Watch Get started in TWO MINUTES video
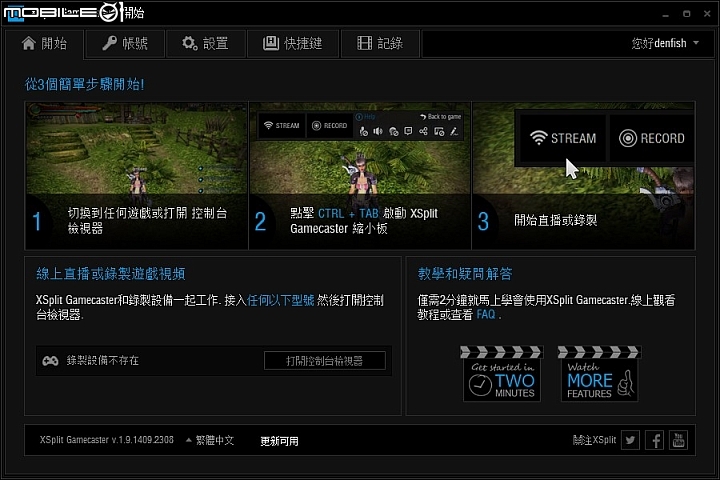 (502, 374)
